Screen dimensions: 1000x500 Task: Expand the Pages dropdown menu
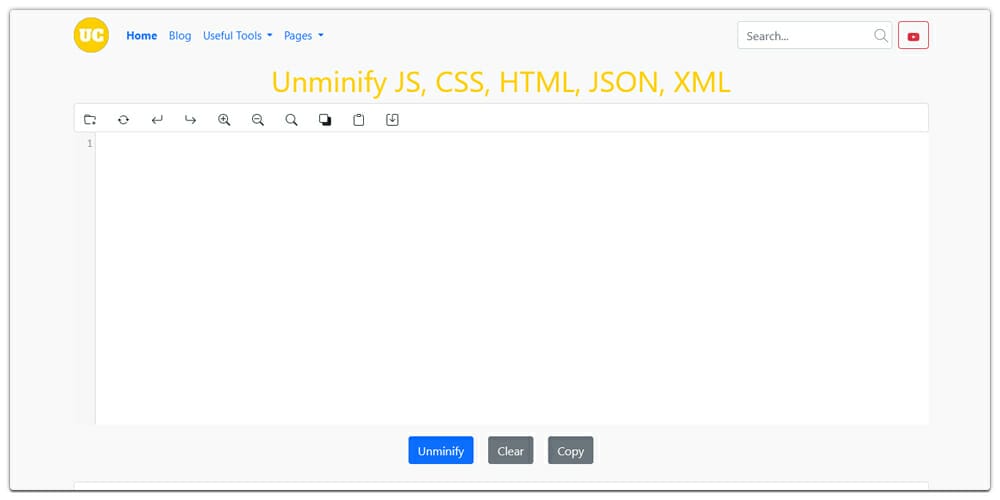(x=303, y=36)
